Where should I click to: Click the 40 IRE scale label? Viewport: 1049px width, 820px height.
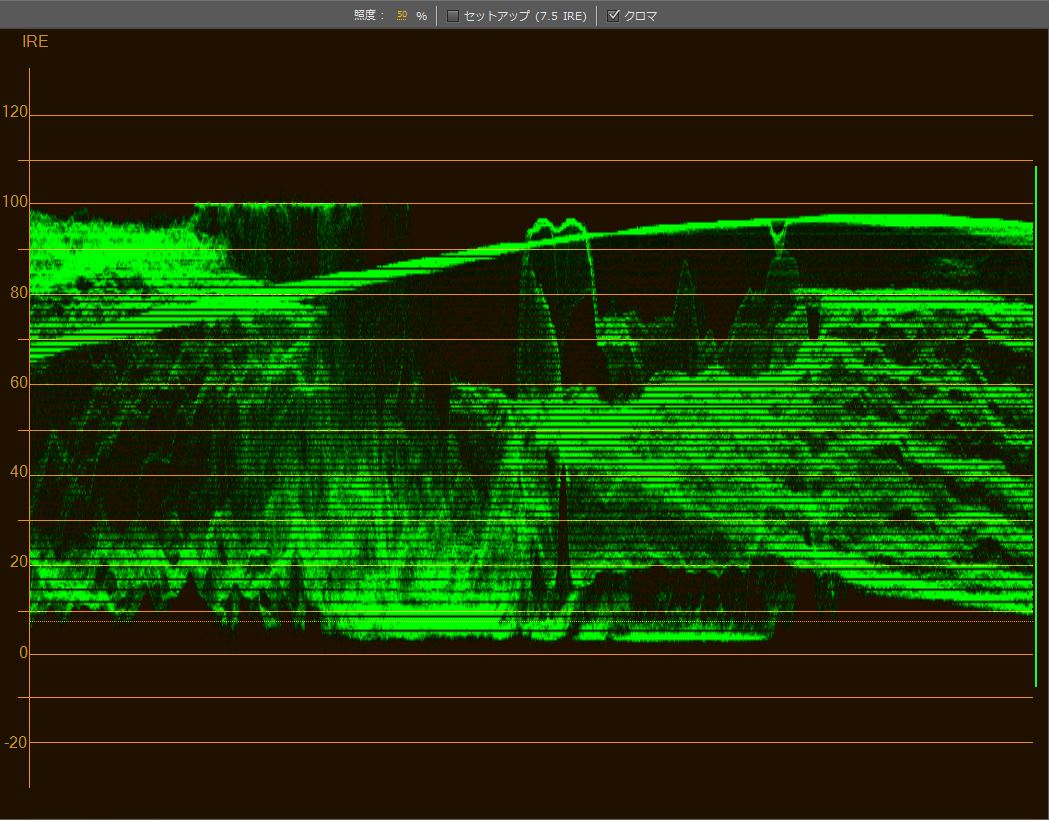(18, 472)
